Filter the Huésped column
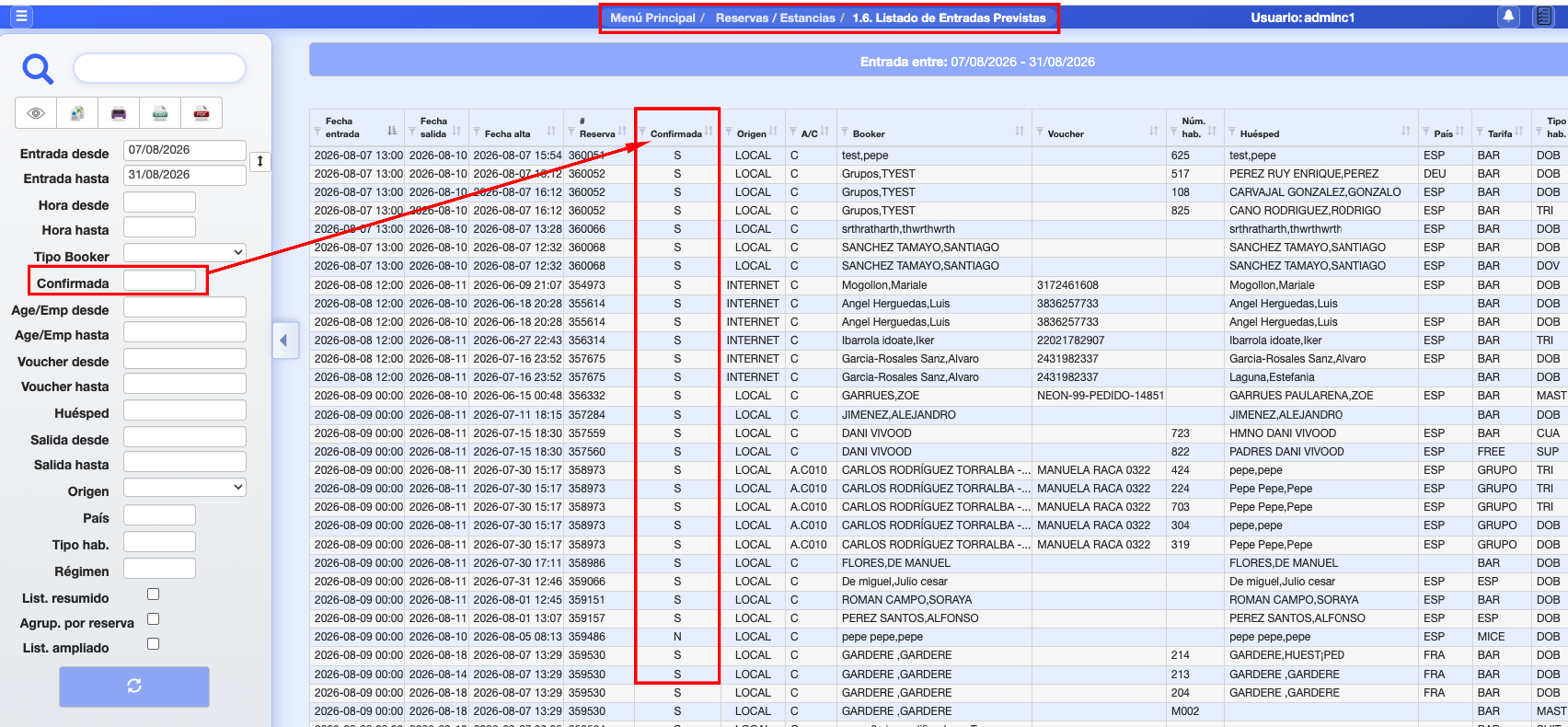Image resolution: width=1568 pixels, height=727 pixels. [x=1233, y=133]
